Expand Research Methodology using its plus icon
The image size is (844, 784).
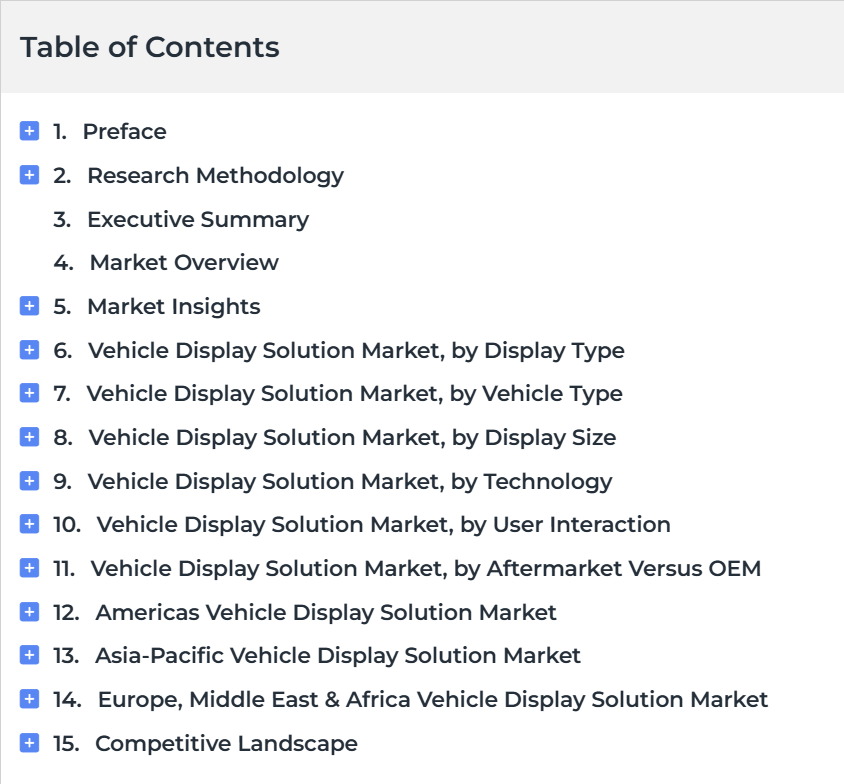pos(29,175)
